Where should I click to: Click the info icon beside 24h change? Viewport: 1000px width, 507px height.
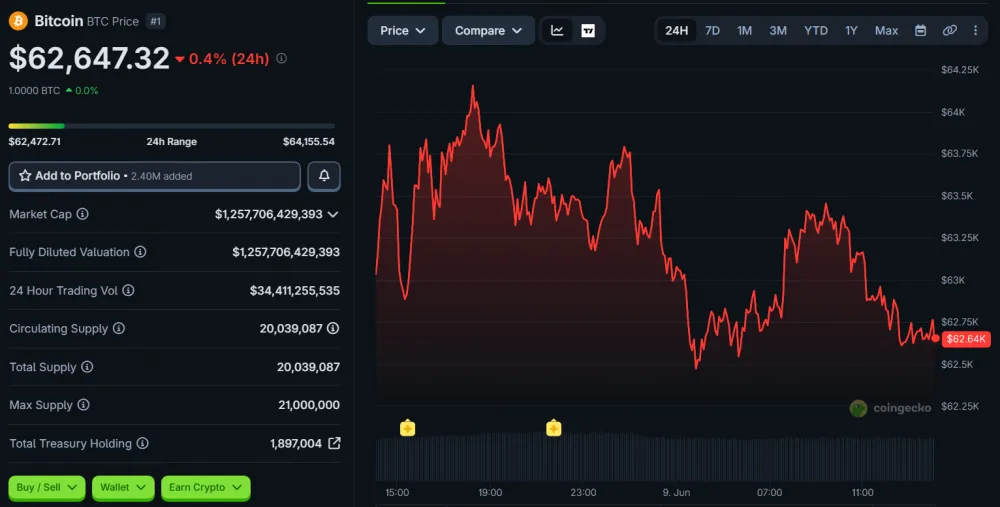pyautogui.click(x=281, y=58)
